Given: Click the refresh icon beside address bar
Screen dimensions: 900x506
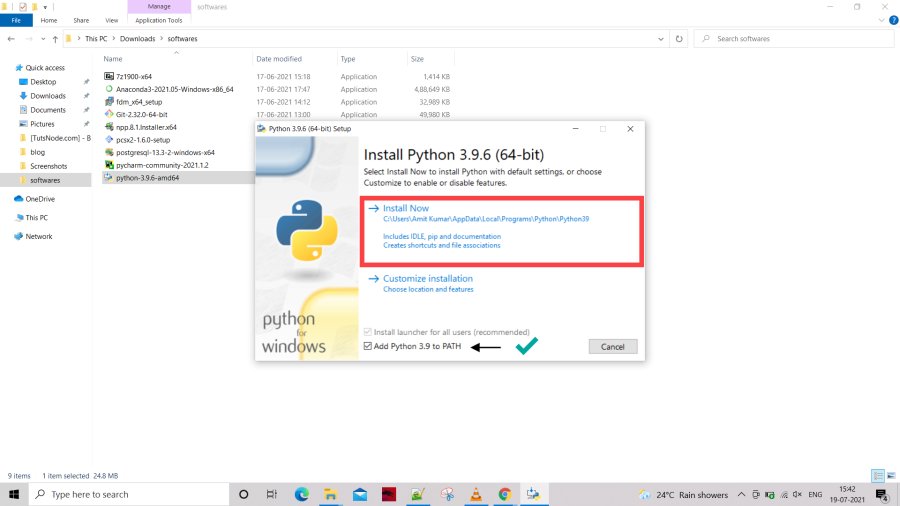Looking at the screenshot, I should tap(679, 39).
